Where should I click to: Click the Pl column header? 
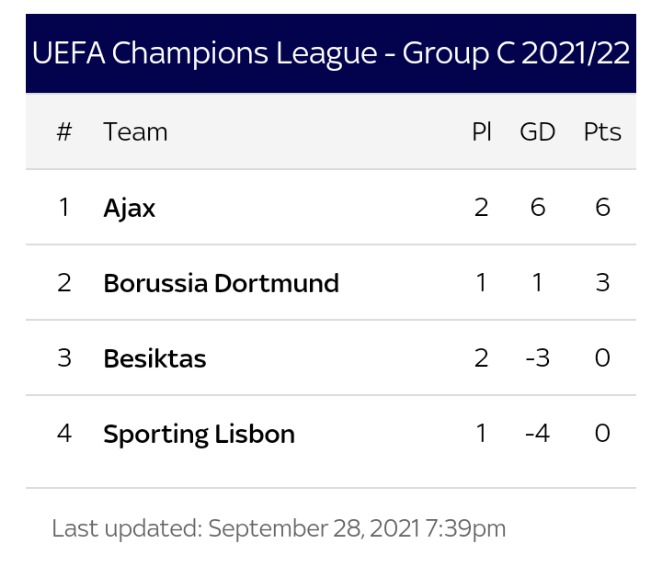click(x=481, y=132)
